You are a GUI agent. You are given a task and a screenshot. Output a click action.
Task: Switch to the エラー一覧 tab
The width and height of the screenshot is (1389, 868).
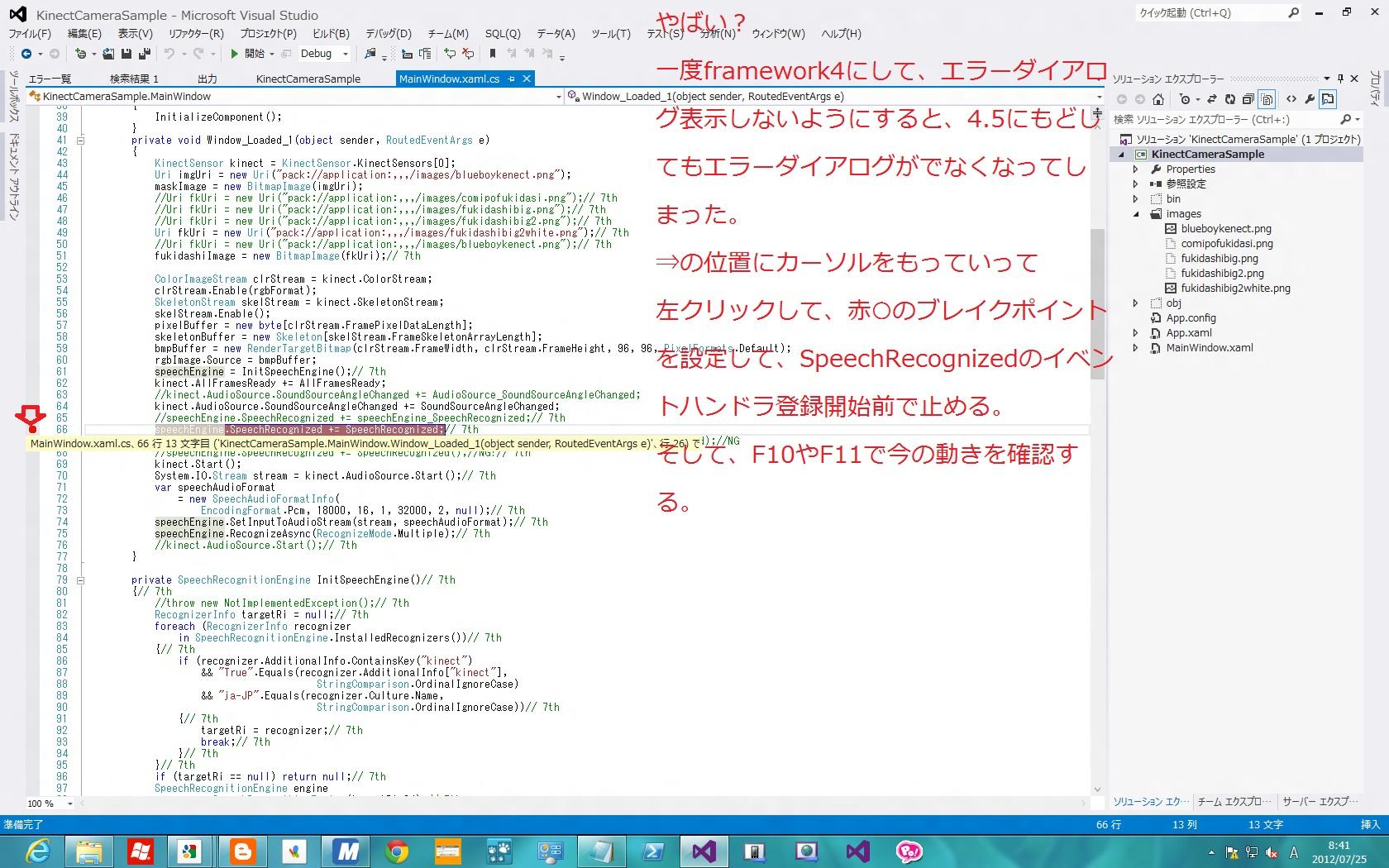pyautogui.click(x=50, y=79)
